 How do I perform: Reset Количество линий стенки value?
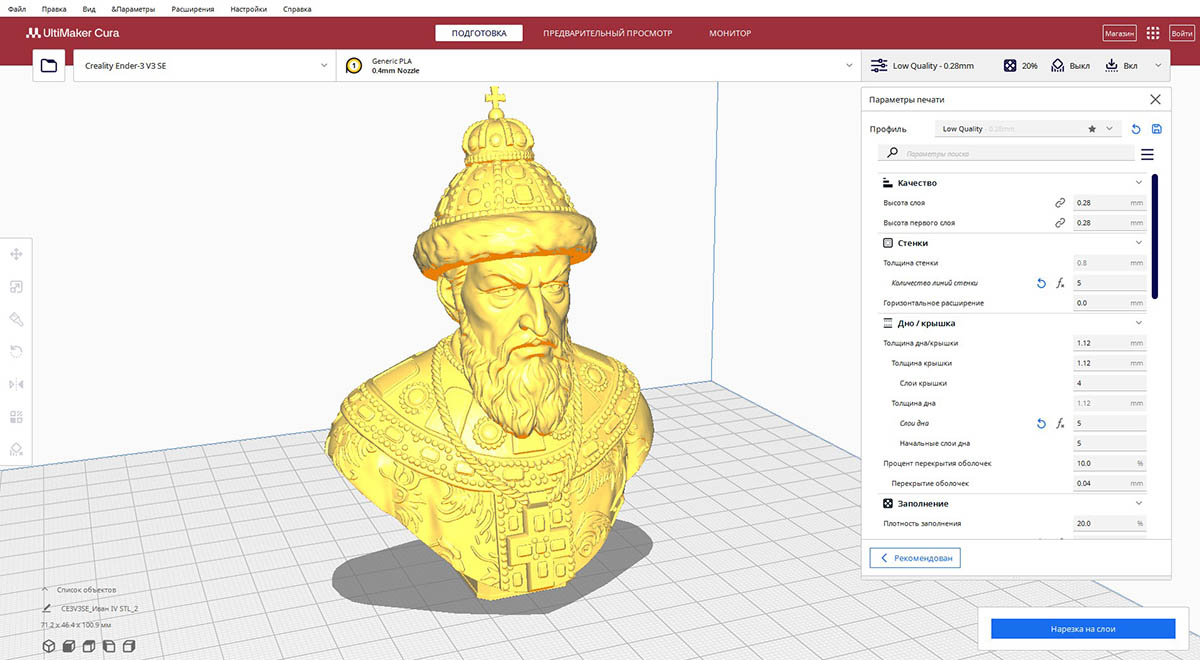pos(1040,283)
